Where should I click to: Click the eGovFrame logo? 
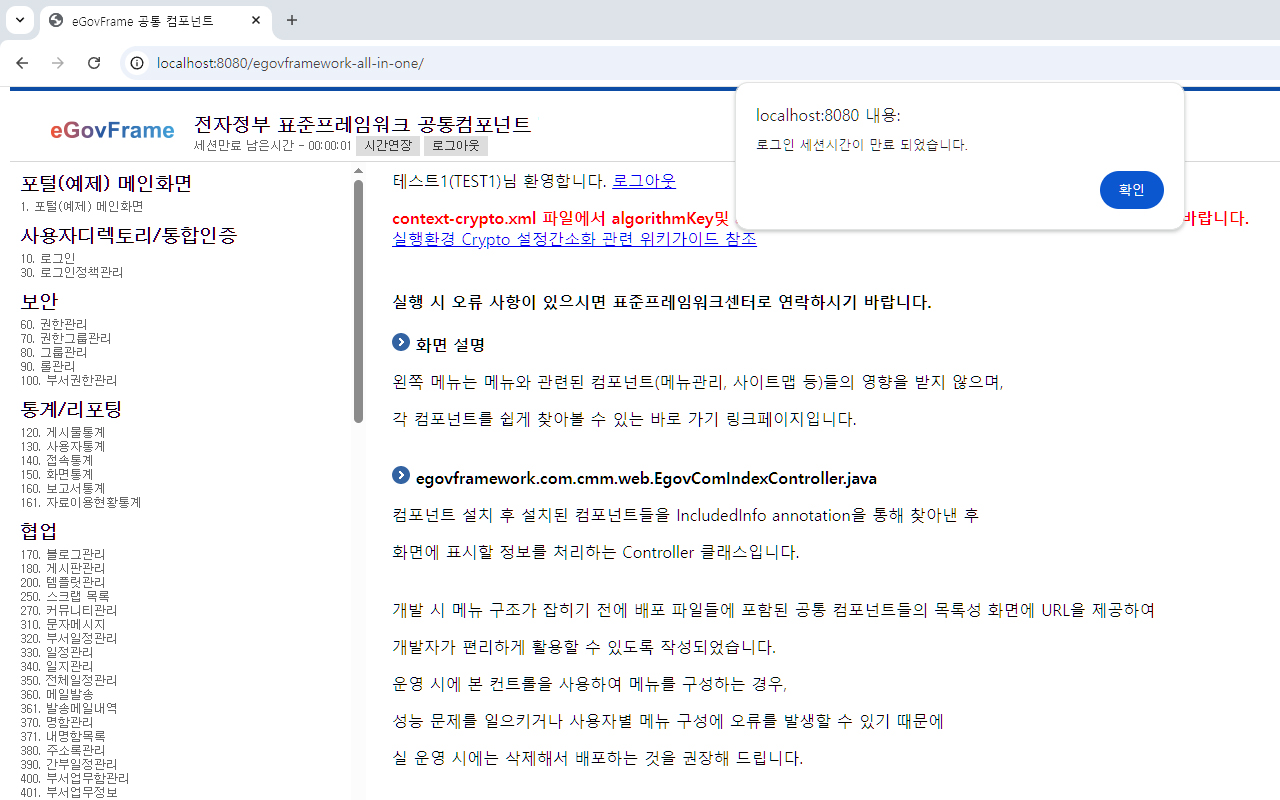coord(112,130)
